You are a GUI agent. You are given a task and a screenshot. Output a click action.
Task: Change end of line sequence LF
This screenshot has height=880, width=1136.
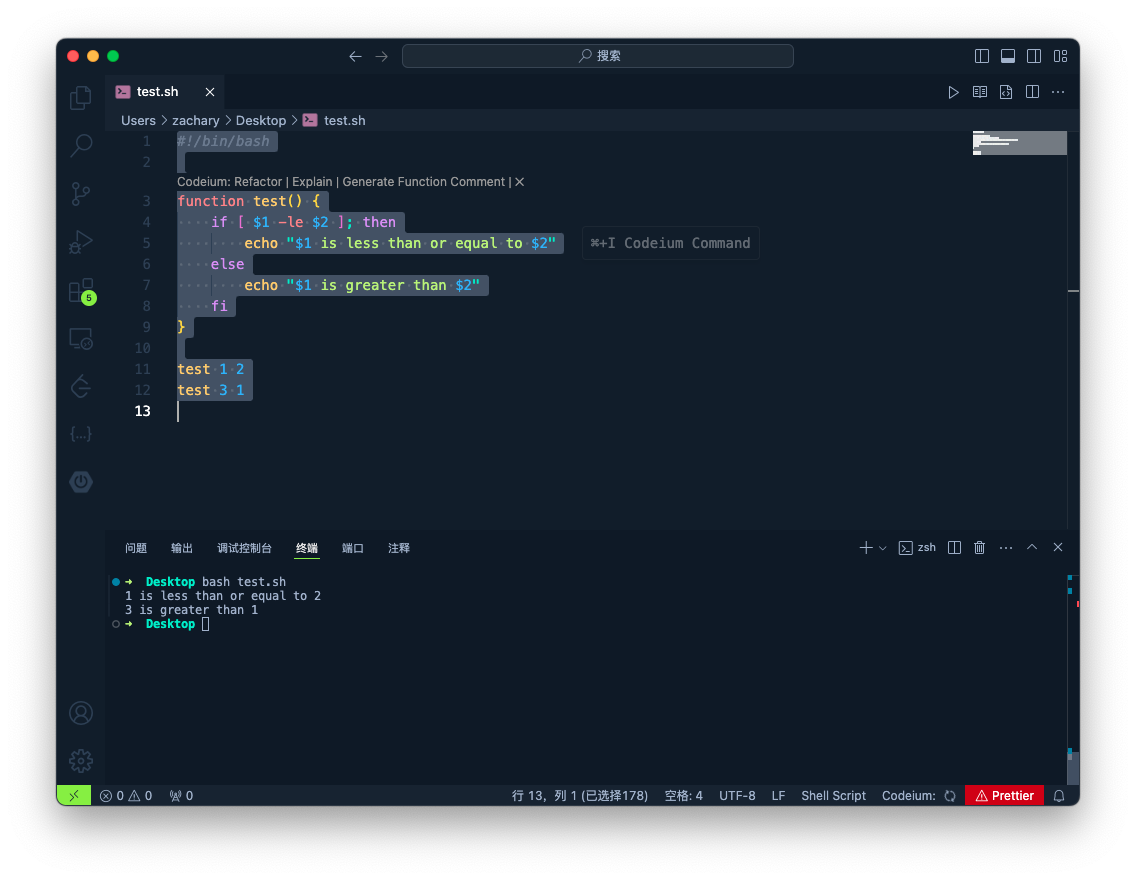coord(778,795)
